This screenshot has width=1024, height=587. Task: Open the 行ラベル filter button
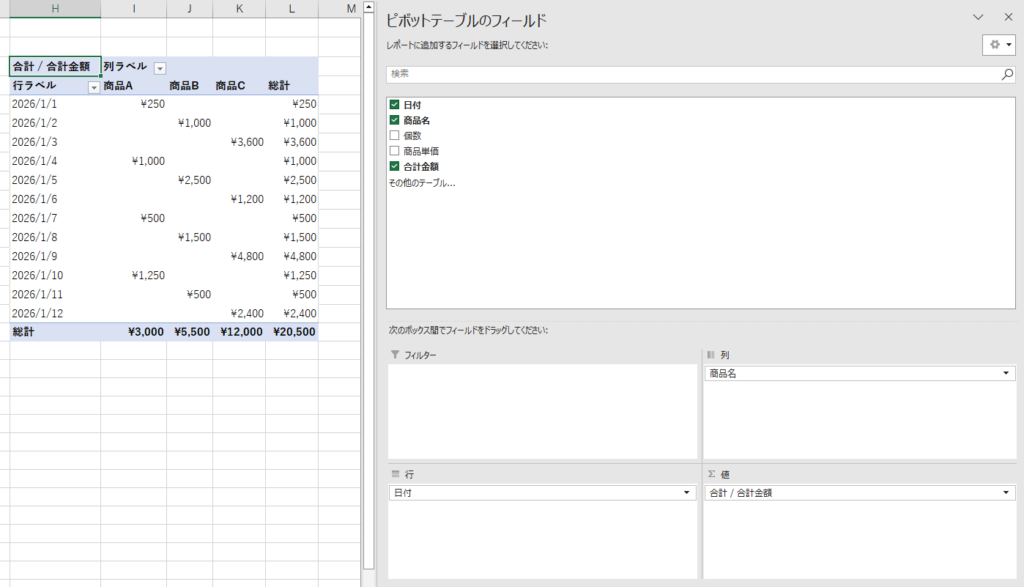pos(94,87)
